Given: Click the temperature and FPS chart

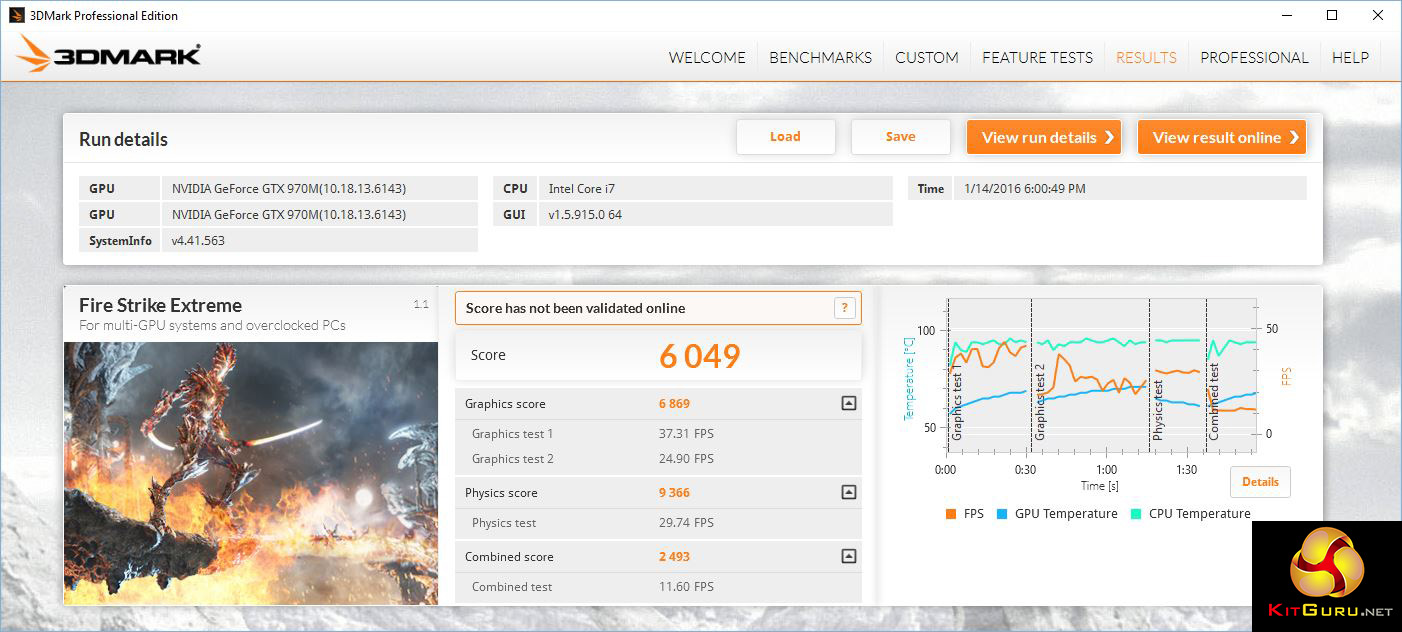Looking at the screenshot, I should (1099, 377).
